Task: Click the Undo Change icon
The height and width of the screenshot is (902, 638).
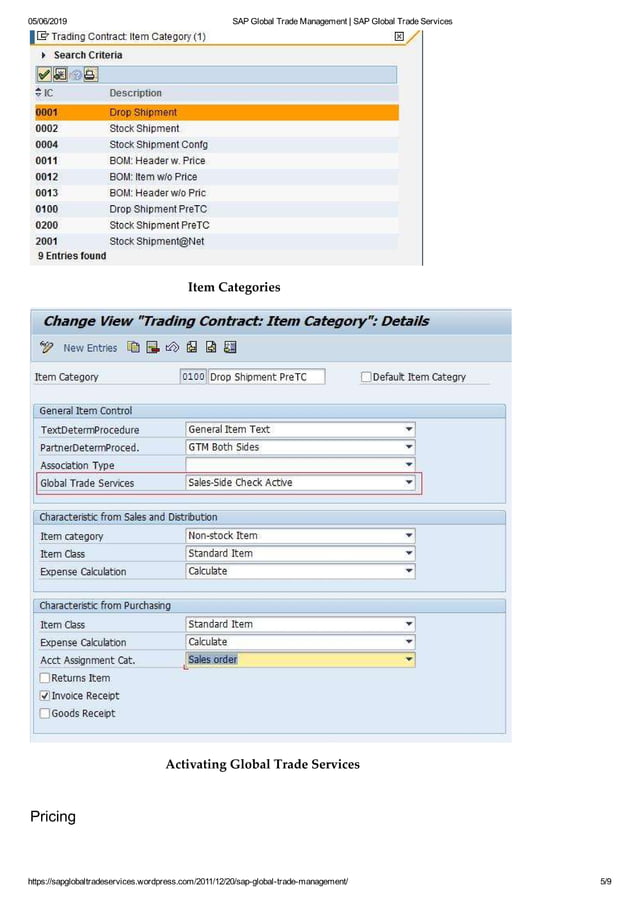Action: [172, 347]
